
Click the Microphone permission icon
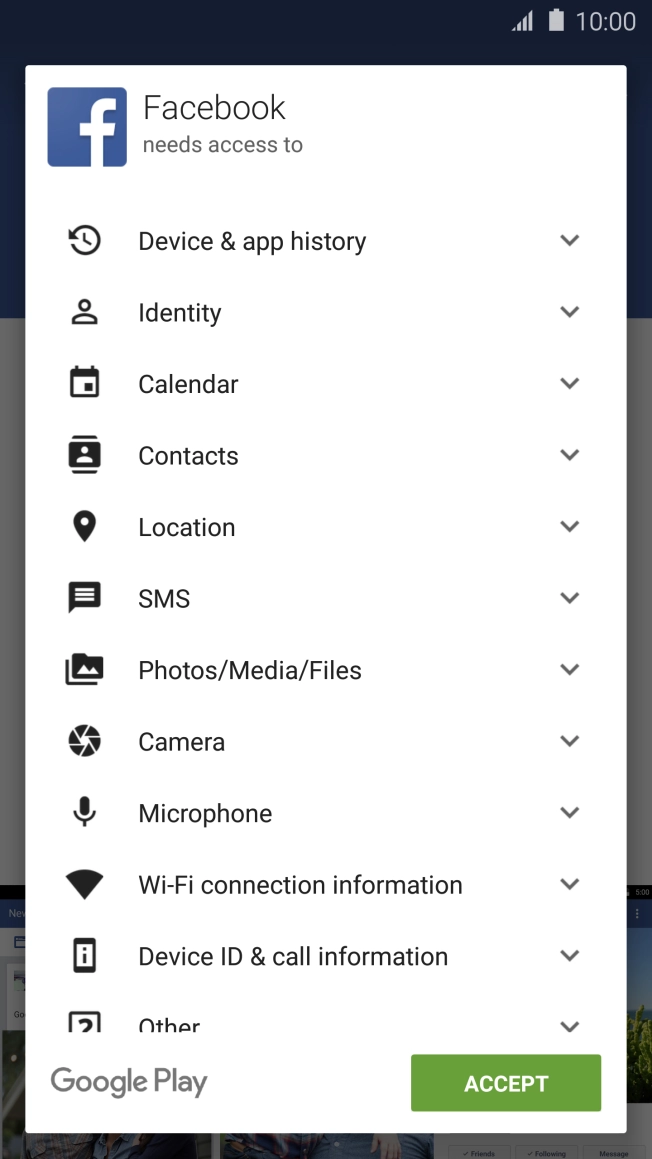85,812
